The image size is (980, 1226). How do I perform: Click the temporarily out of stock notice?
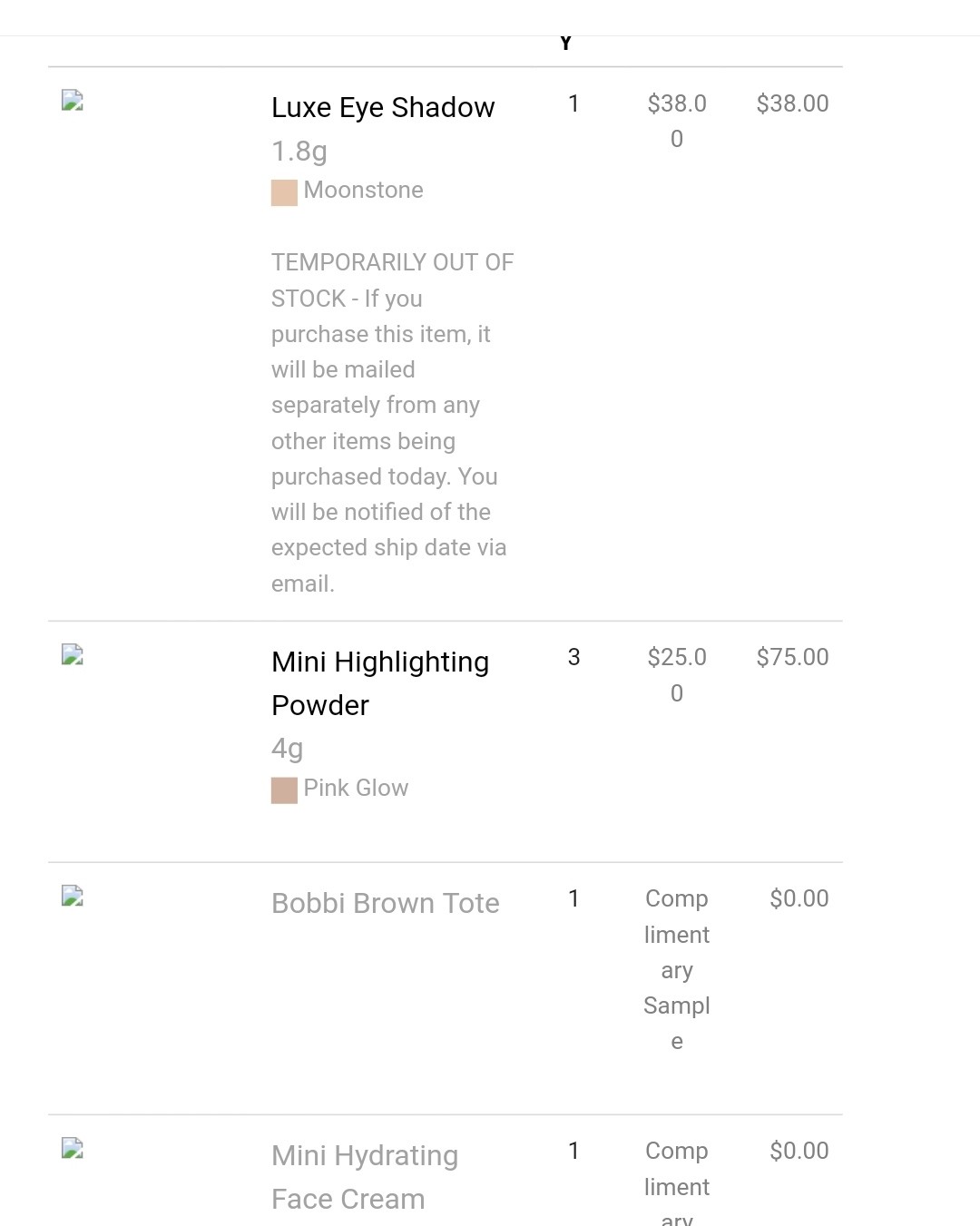(x=392, y=423)
